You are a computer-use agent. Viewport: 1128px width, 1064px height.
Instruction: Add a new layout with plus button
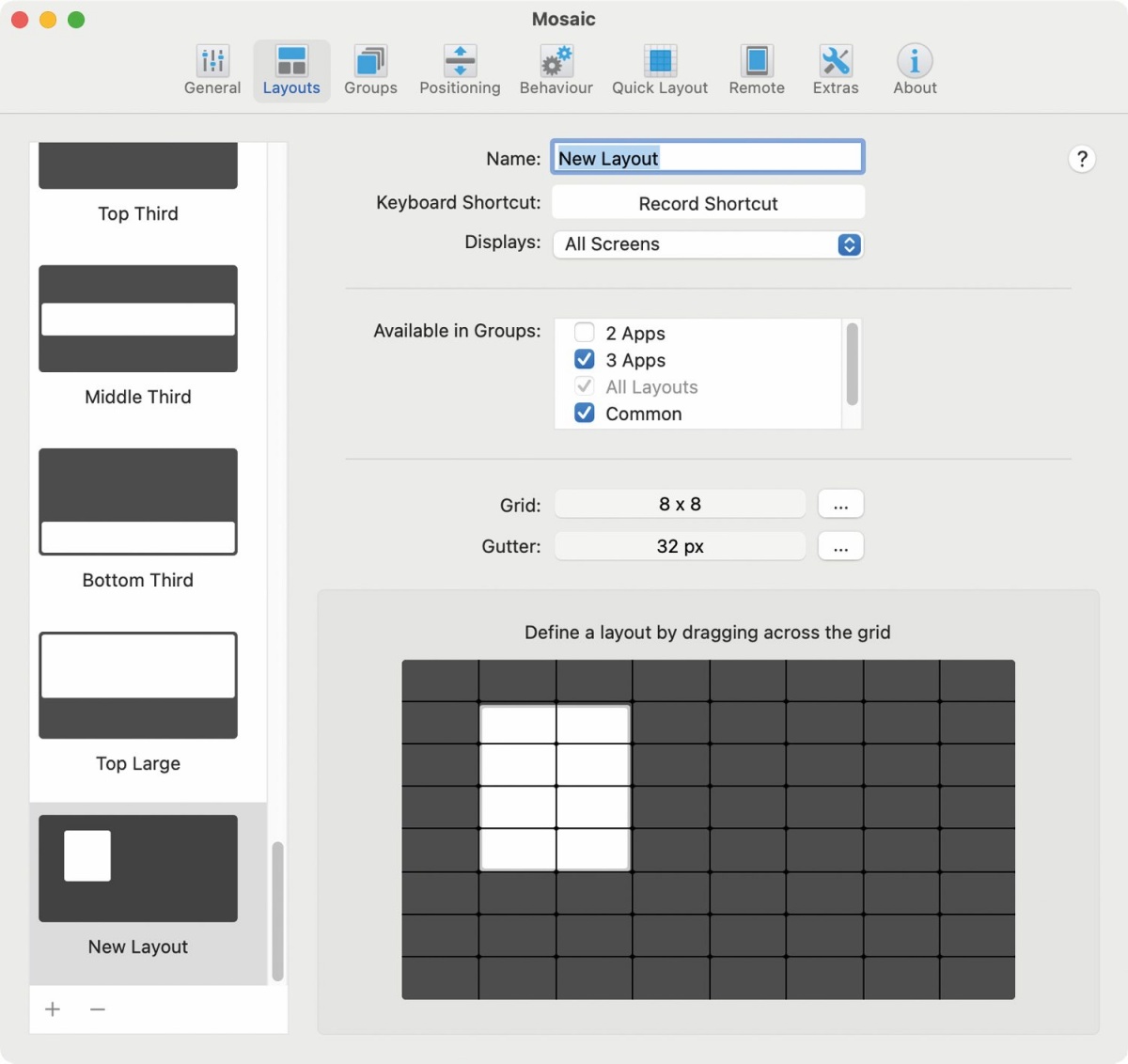[x=53, y=1009]
